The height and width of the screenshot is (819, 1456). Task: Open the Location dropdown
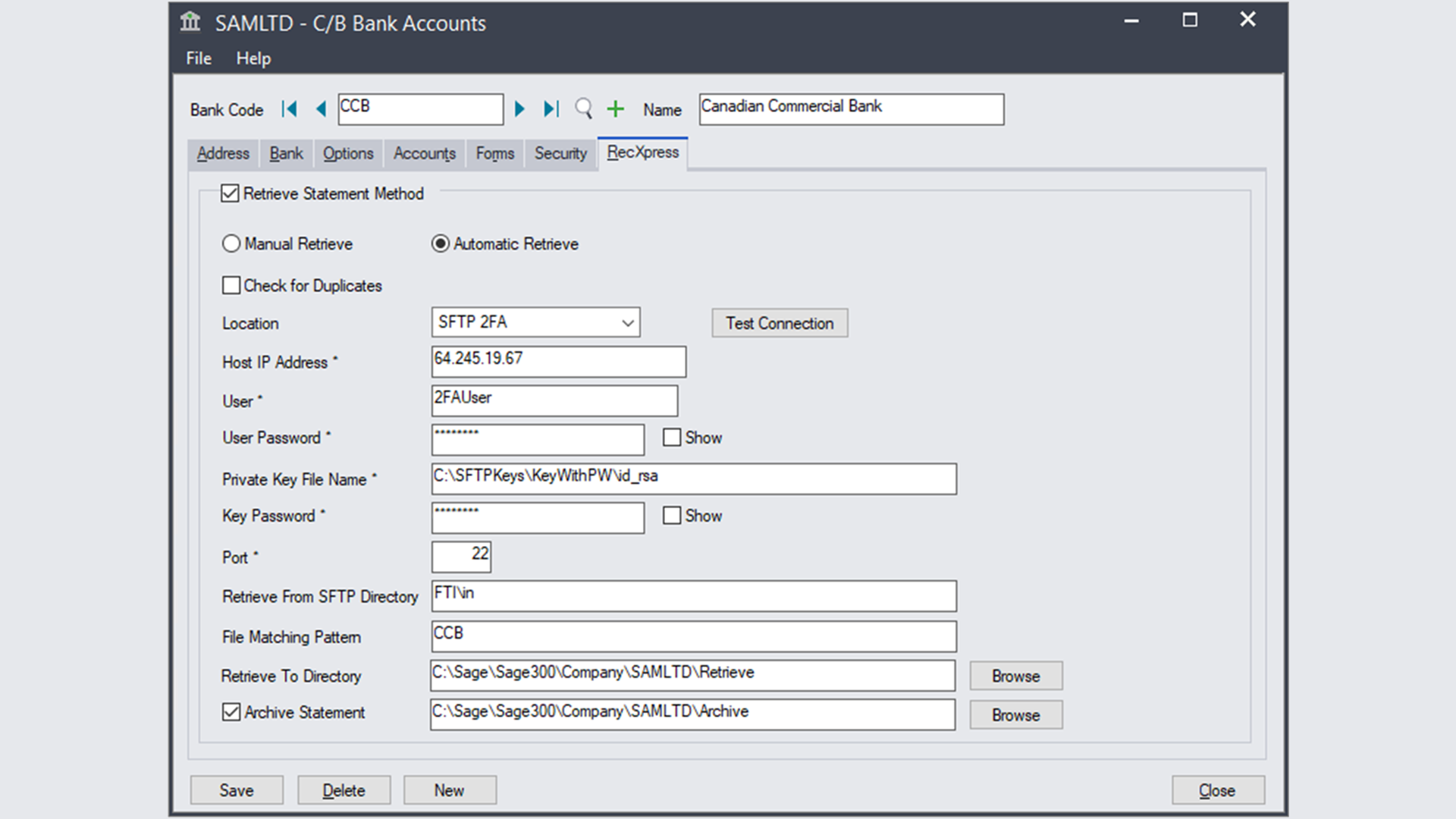[x=626, y=322]
